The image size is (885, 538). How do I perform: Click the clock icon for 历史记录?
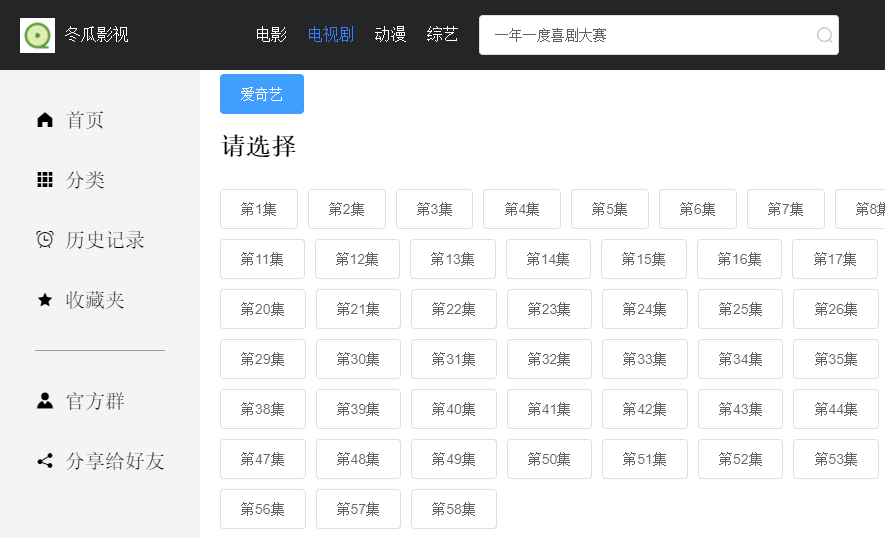pos(45,240)
